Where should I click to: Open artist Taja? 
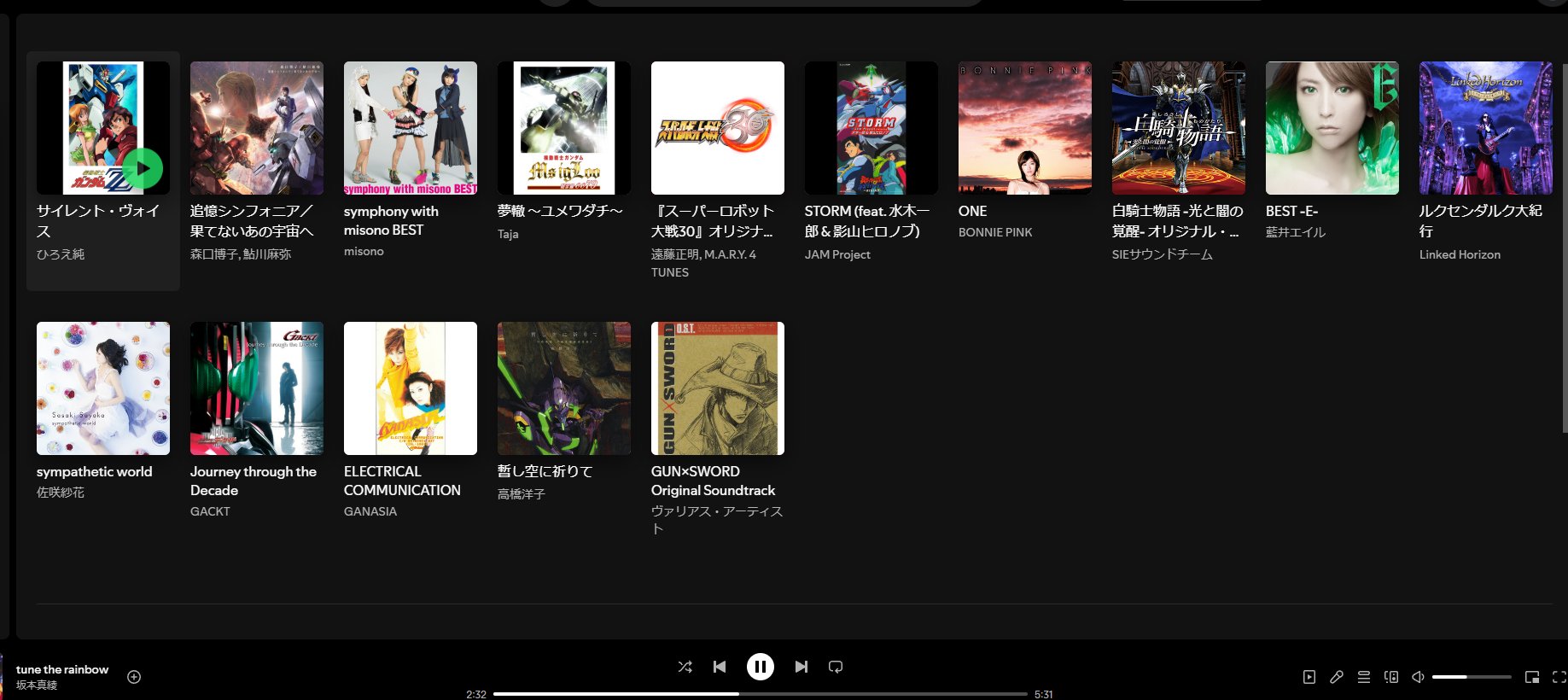point(508,234)
